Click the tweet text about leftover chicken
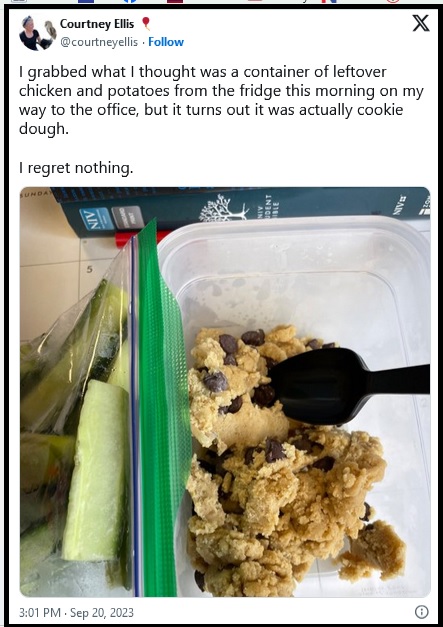Image resolution: width=443 pixels, height=627 pixels. click(x=221, y=100)
